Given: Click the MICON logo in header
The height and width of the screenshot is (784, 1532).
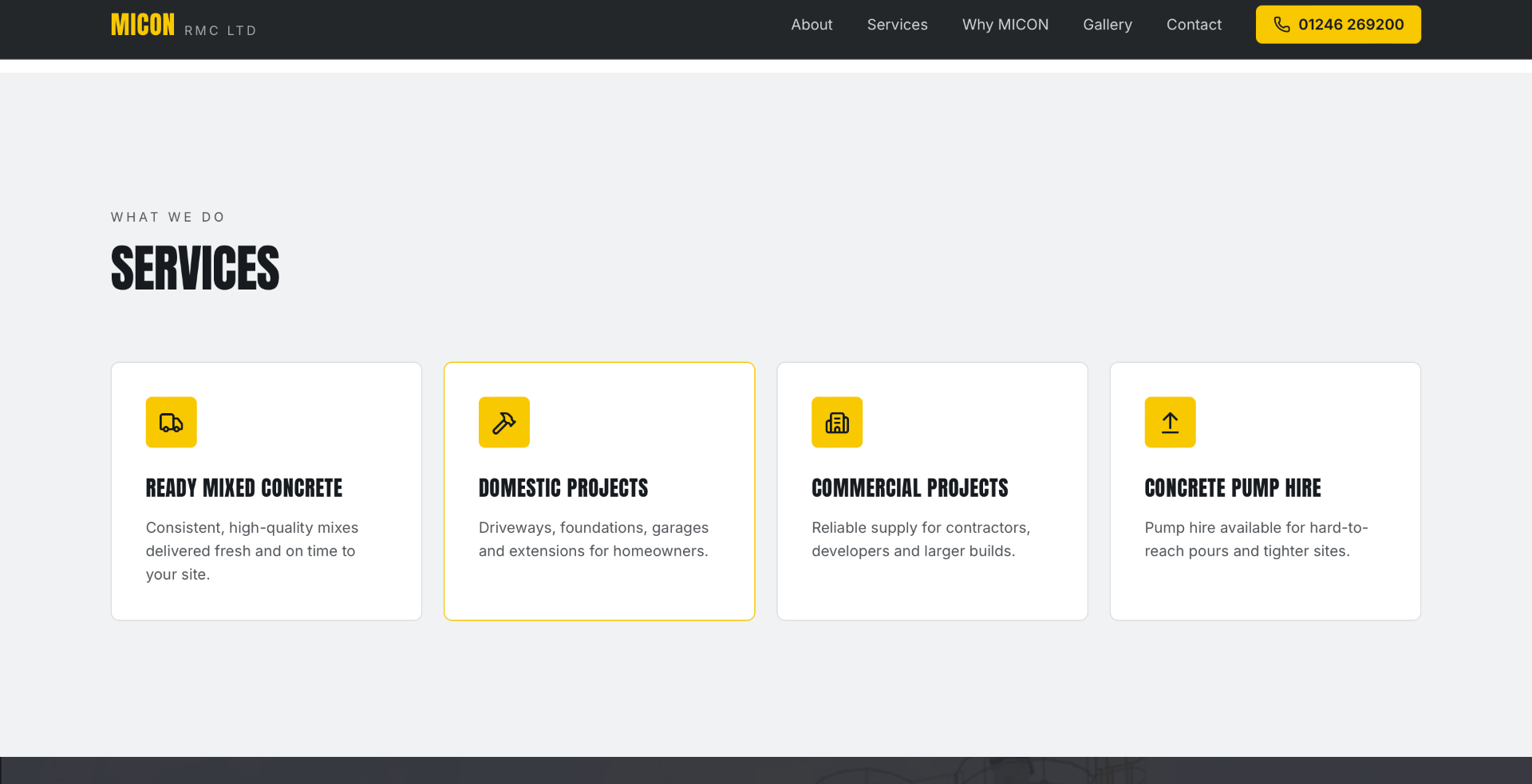Looking at the screenshot, I should pos(143,26).
